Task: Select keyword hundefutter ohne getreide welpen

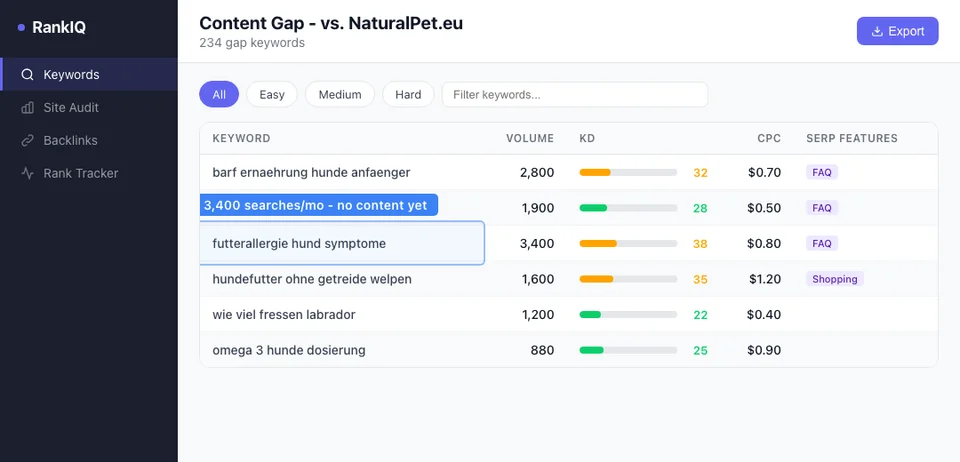Action: [x=312, y=279]
